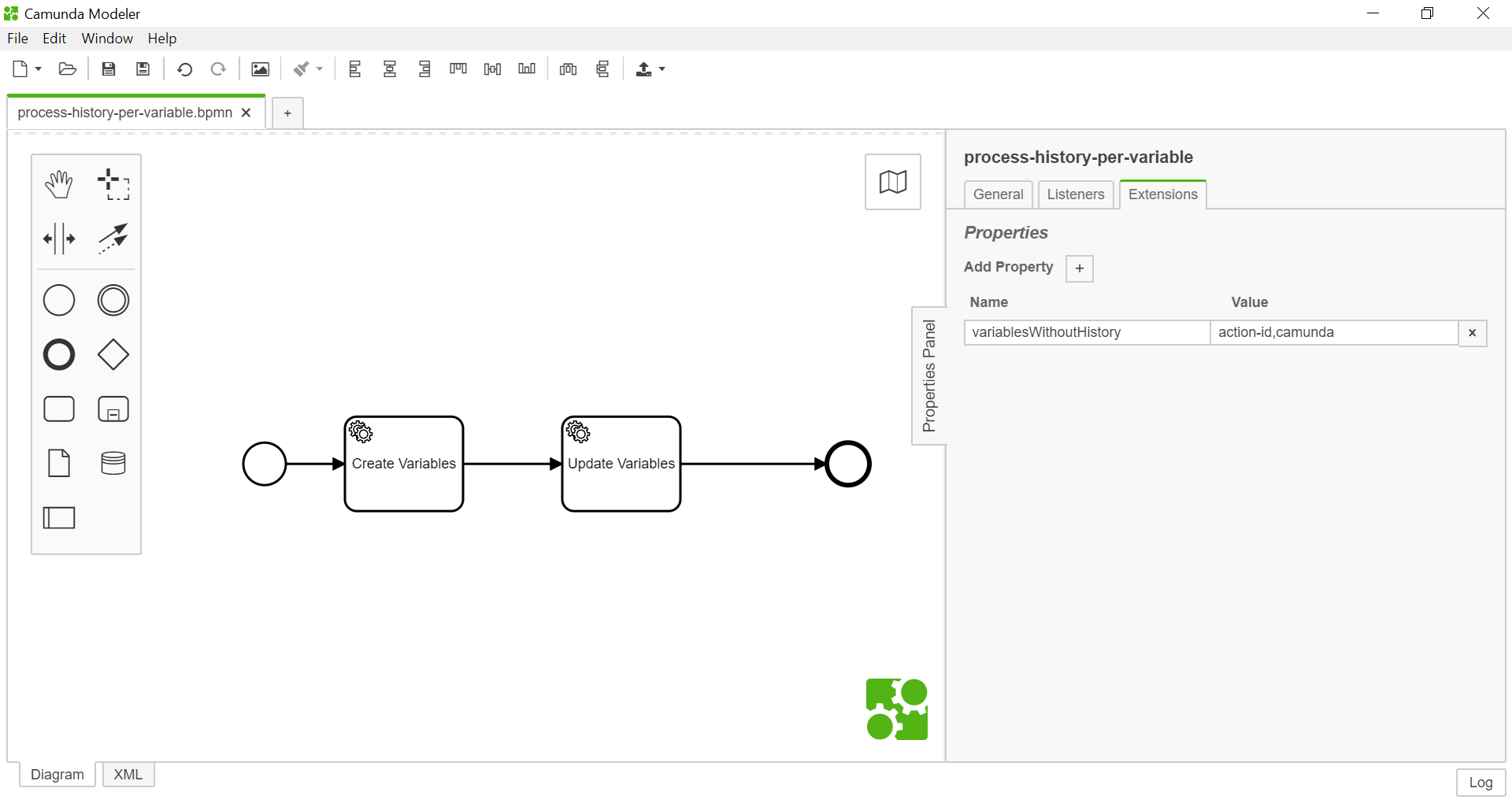
Task: Open the Edit menu
Action: click(x=54, y=39)
